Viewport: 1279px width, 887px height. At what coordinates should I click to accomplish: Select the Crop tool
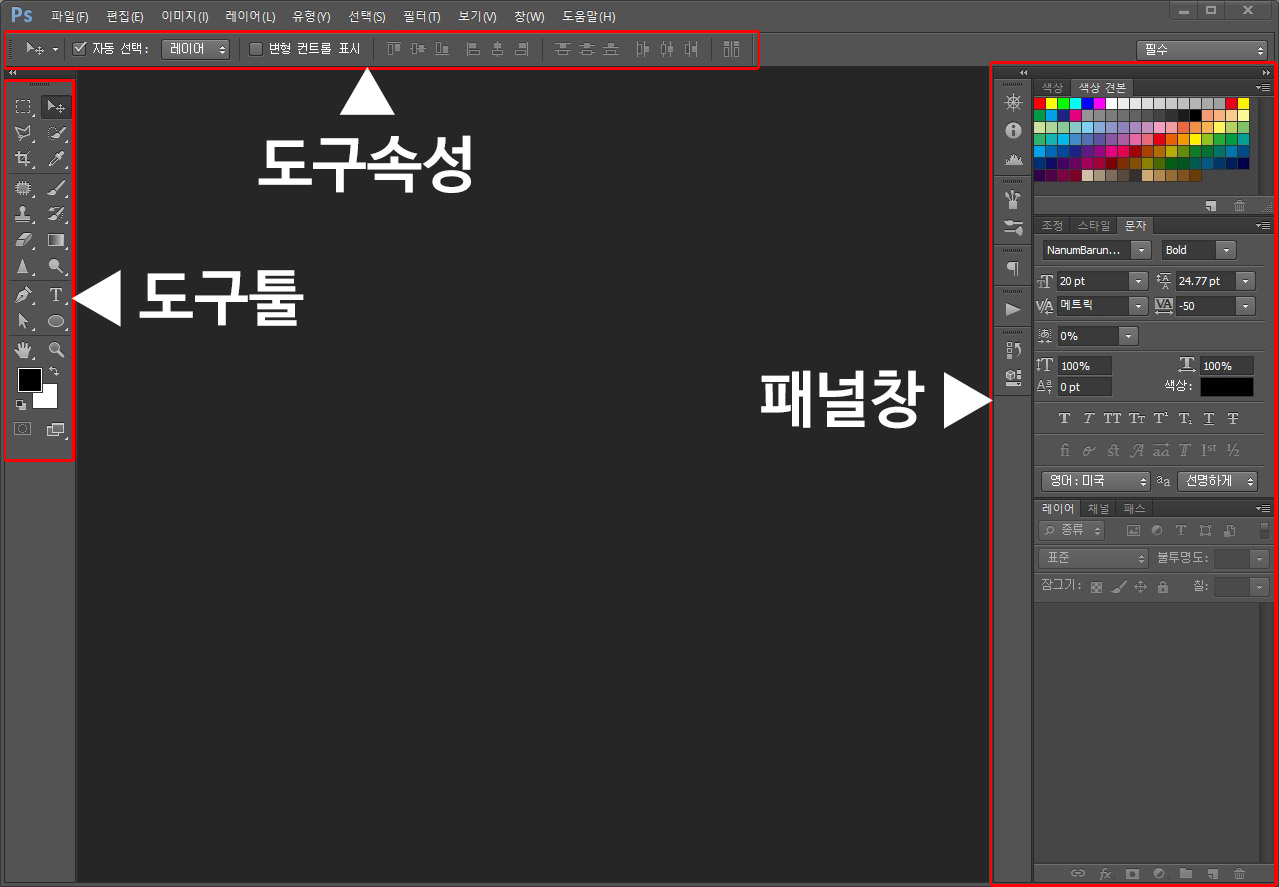pyautogui.click(x=23, y=159)
